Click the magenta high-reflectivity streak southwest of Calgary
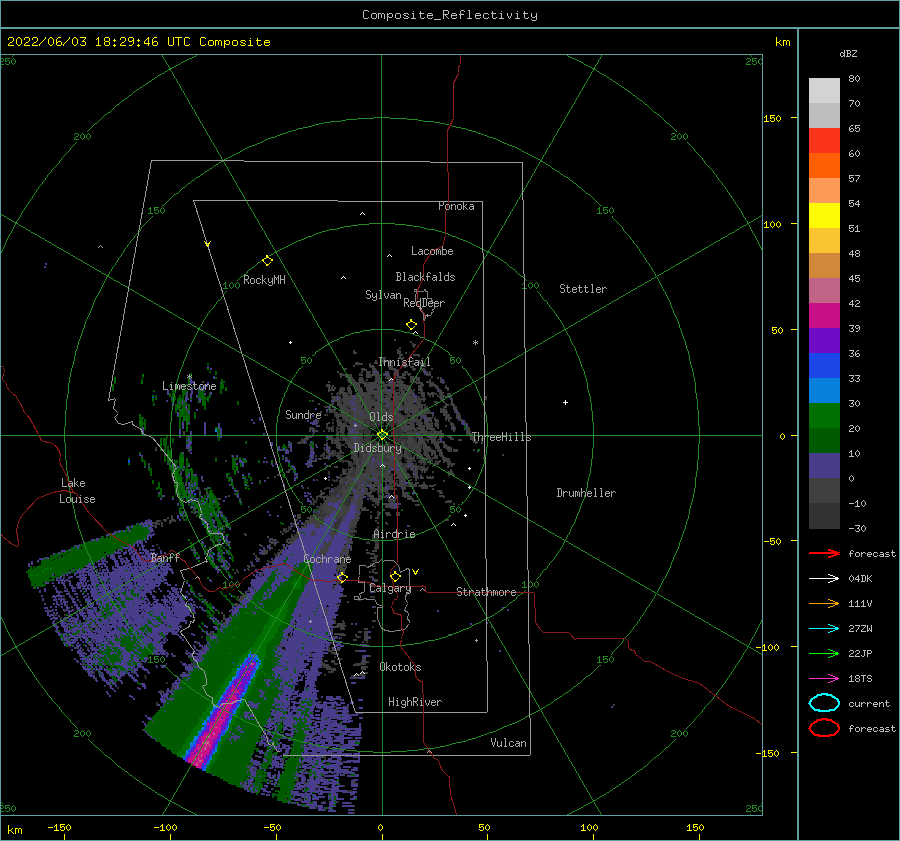This screenshot has width=900, height=841. [222, 712]
